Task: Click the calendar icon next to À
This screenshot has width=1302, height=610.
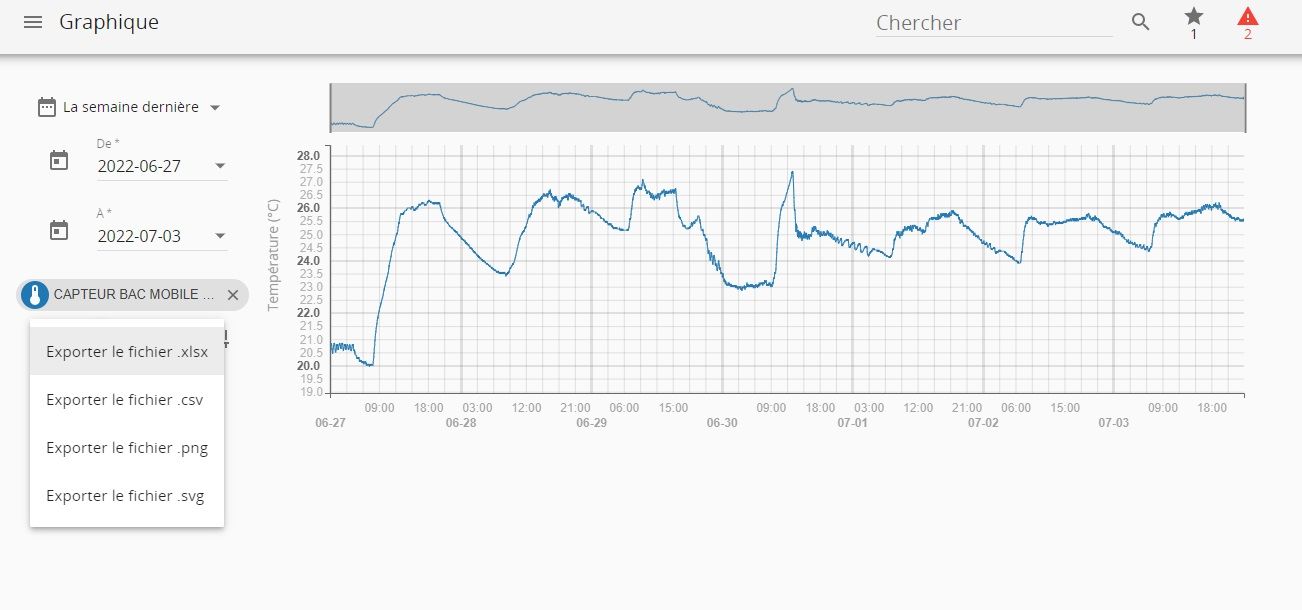Action: pyautogui.click(x=59, y=230)
